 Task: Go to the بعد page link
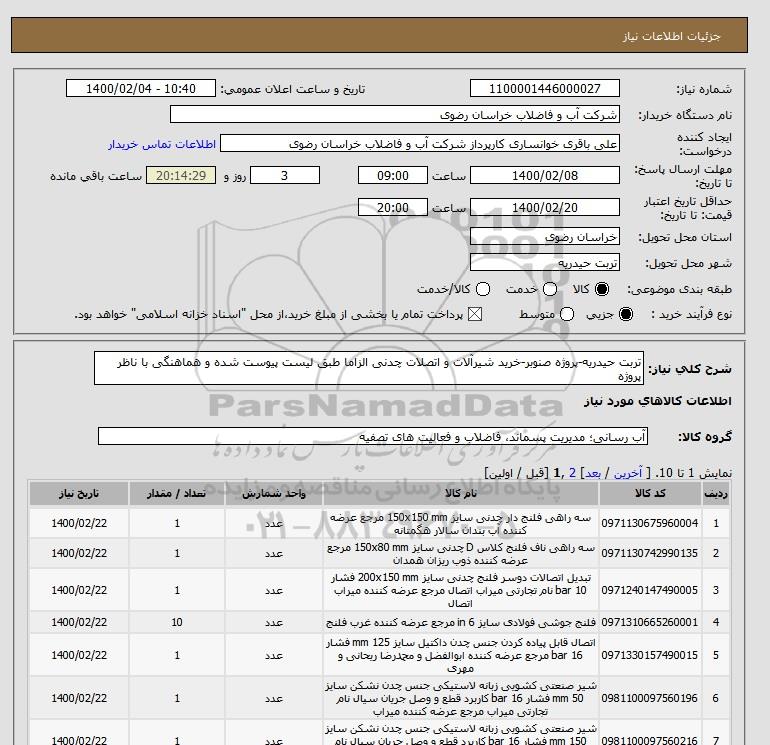pyautogui.click(x=593, y=473)
